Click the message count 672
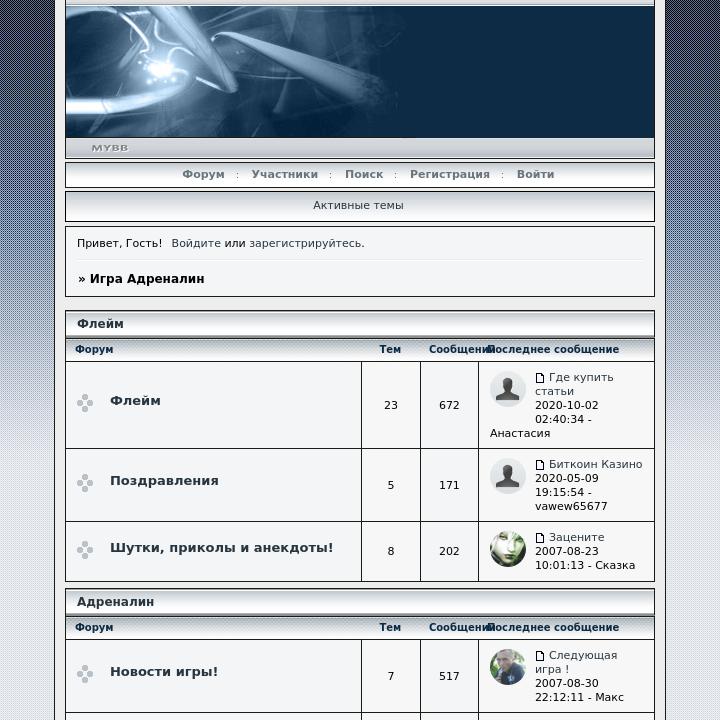720x720 pixels. point(449,405)
